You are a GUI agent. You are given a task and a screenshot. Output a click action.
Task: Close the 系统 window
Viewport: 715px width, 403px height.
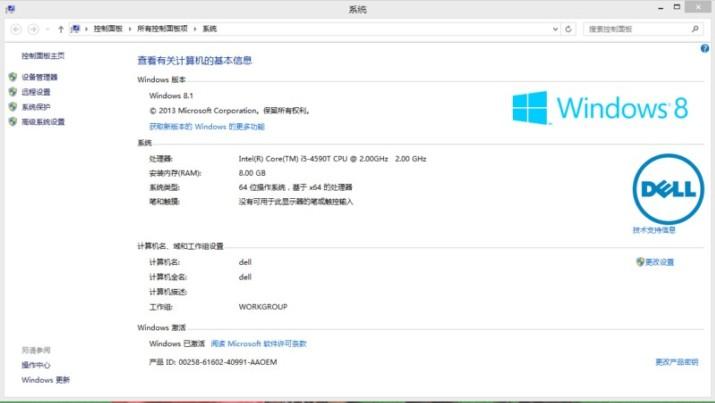[x=699, y=6]
